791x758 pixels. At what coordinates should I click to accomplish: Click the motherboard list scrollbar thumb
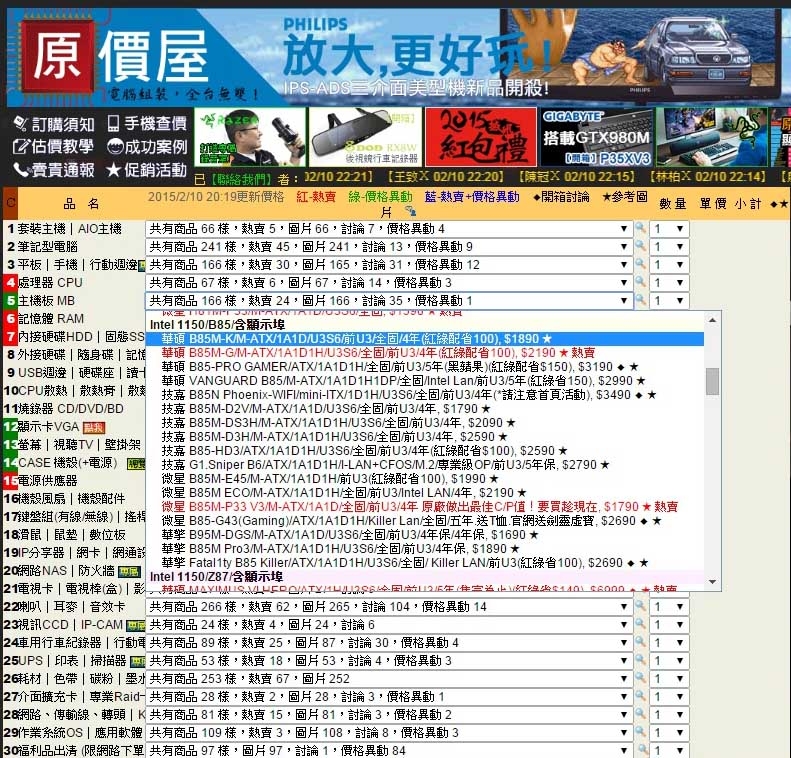pos(712,381)
